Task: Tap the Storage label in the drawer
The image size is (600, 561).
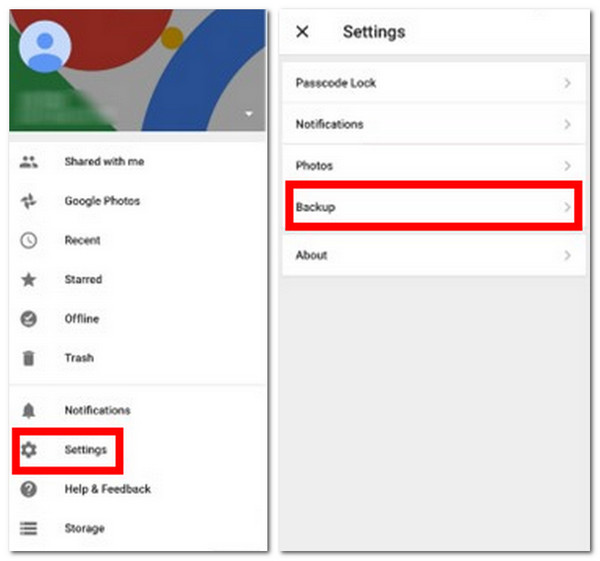Action: pos(84,528)
